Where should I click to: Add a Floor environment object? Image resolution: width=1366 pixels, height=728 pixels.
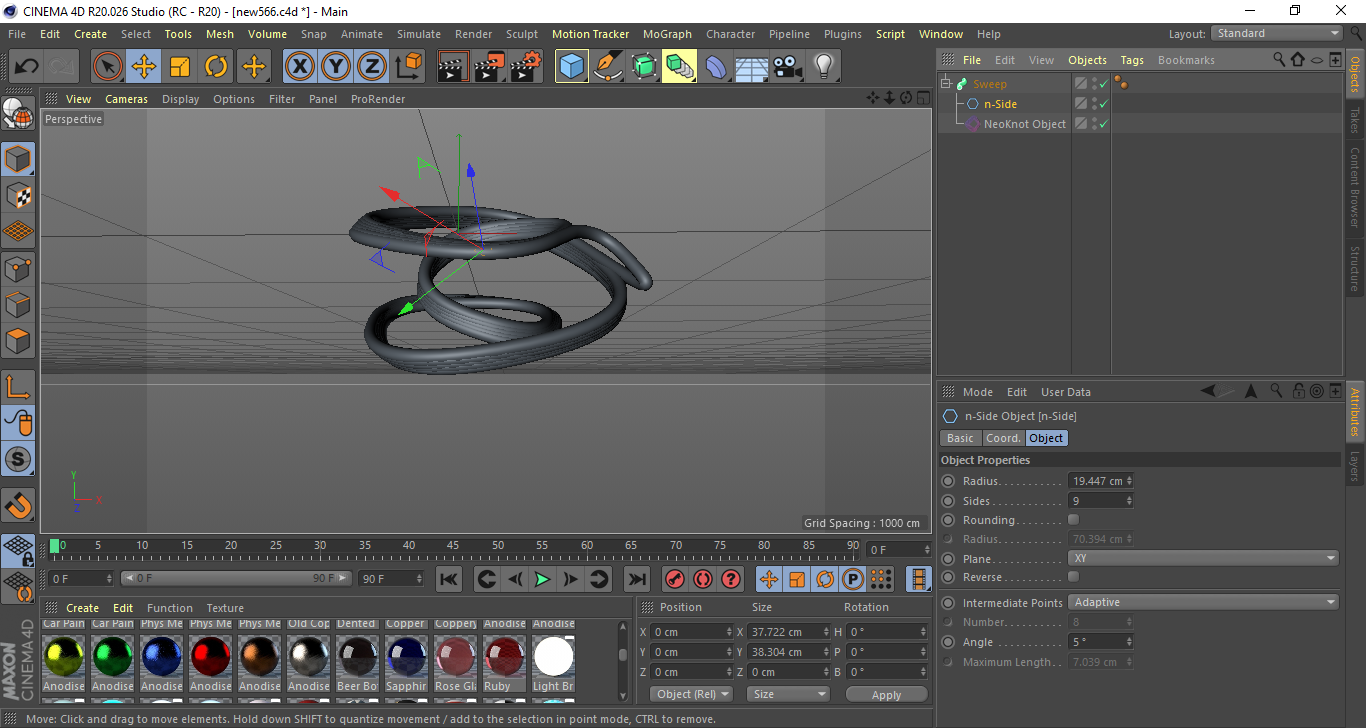751,67
